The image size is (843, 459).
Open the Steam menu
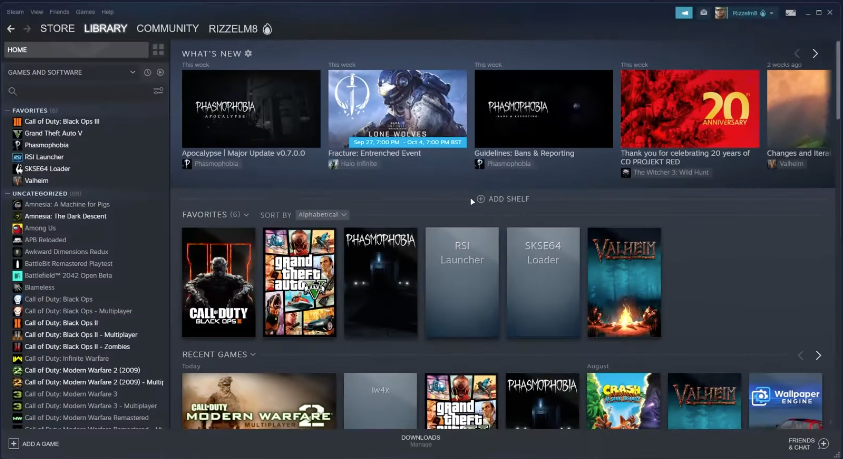click(15, 12)
